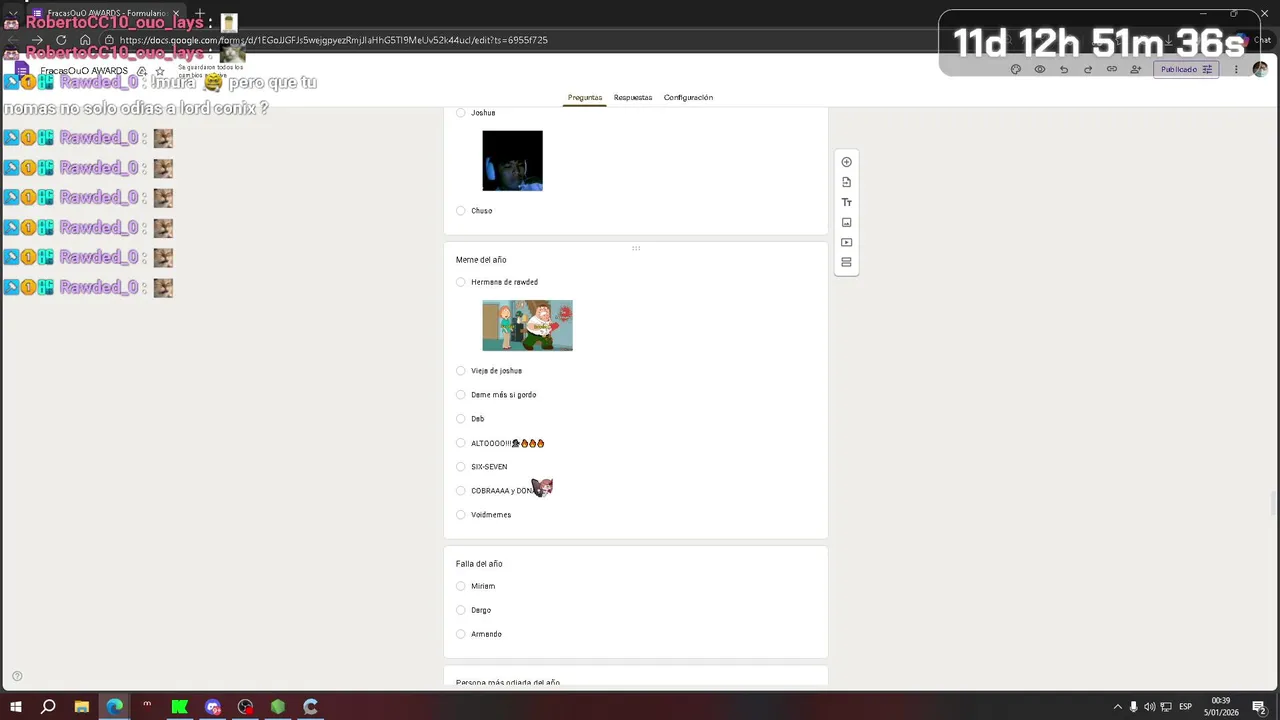Viewport: 1280px width, 720px height.
Task: Open the green cube taskbar app
Action: click(278, 707)
